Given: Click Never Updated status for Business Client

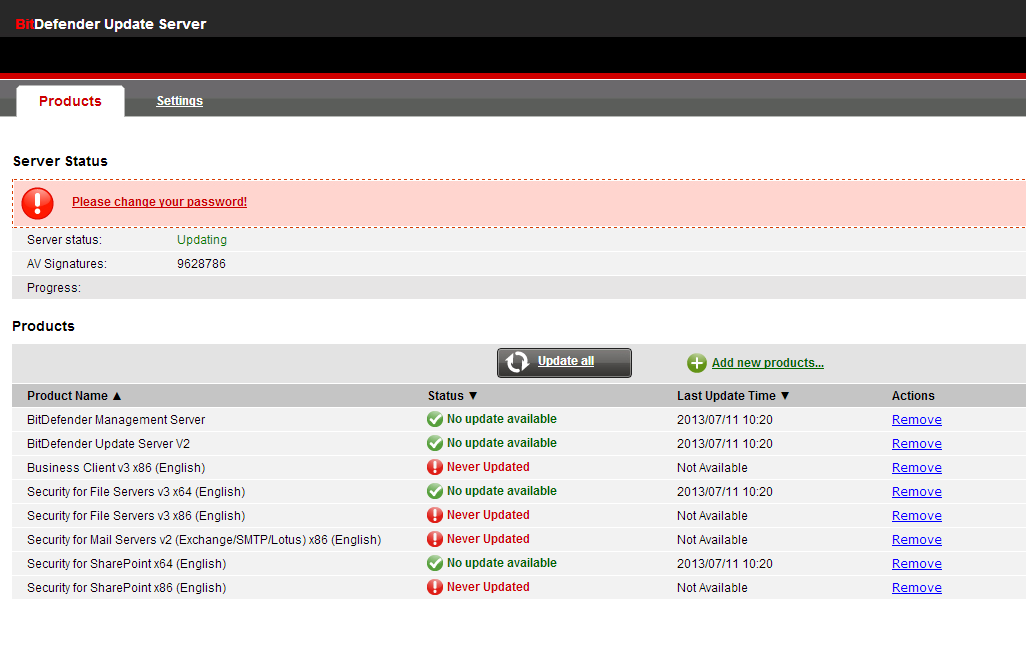Looking at the screenshot, I should [x=488, y=467].
